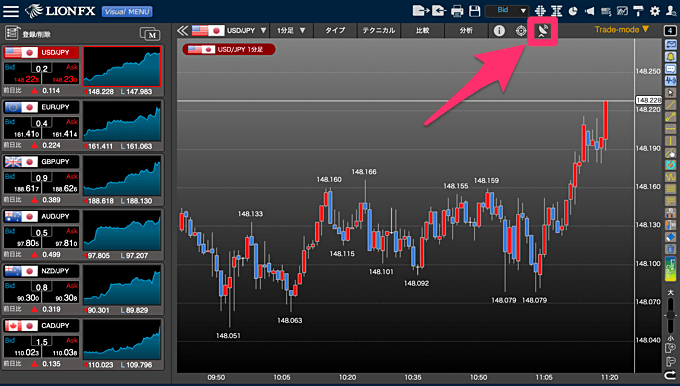Click the printer icon
The width and height of the screenshot is (680, 386).
pos(457,11)
